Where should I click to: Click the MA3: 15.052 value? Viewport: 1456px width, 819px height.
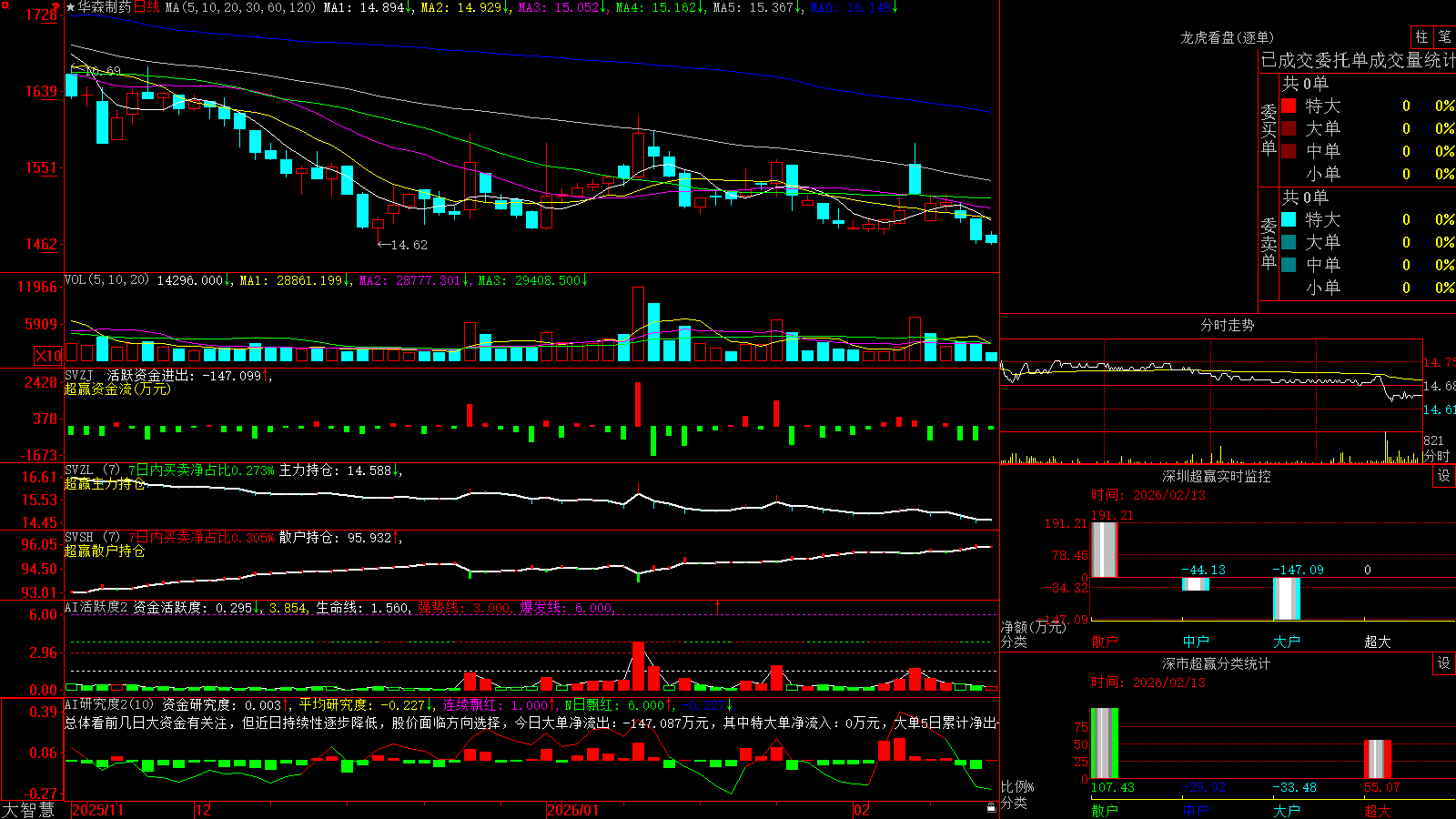[x=562, y=7]
